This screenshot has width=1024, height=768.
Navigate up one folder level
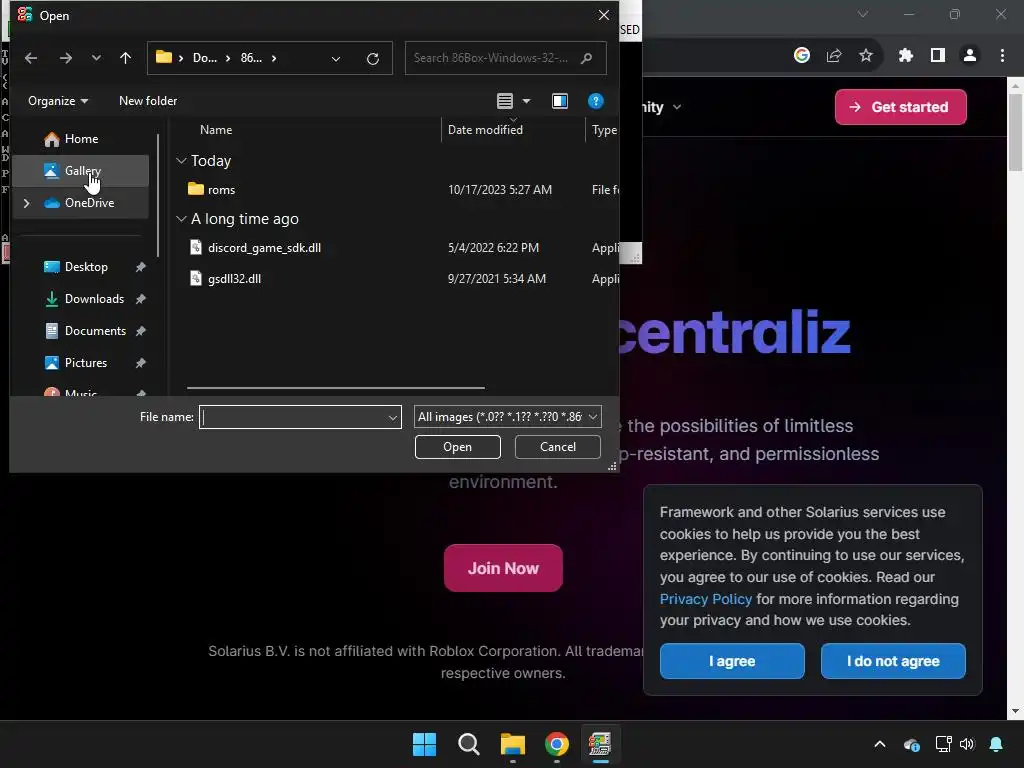125,58
